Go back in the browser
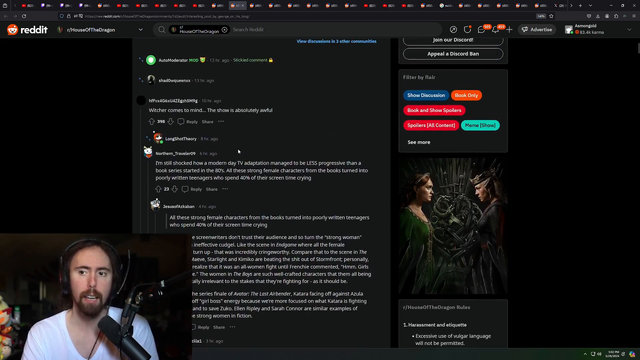This screenshot has height=360, width=640. tap(6, 16)
